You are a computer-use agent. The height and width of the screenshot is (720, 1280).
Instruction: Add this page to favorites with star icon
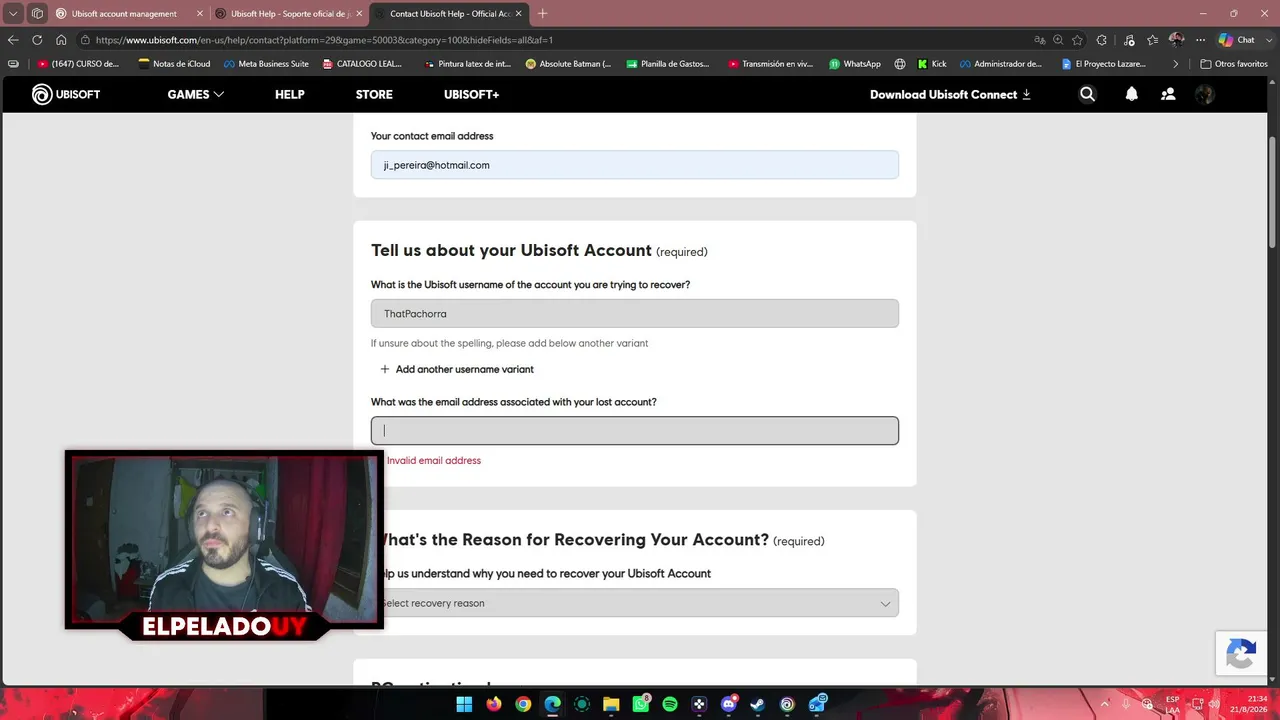pyautogui.click(x=1077, y=40)
